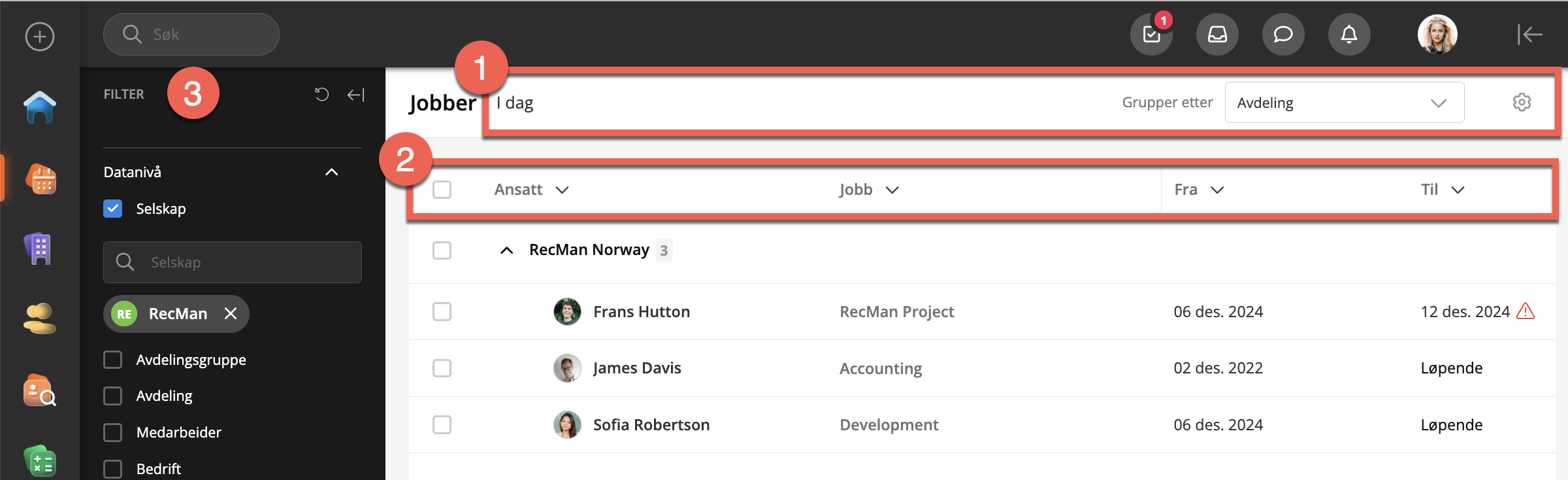This screenshot has width=1568, height=480.
Task: Click the plus add button in sidebar
Action: click(x=40, y=37)
